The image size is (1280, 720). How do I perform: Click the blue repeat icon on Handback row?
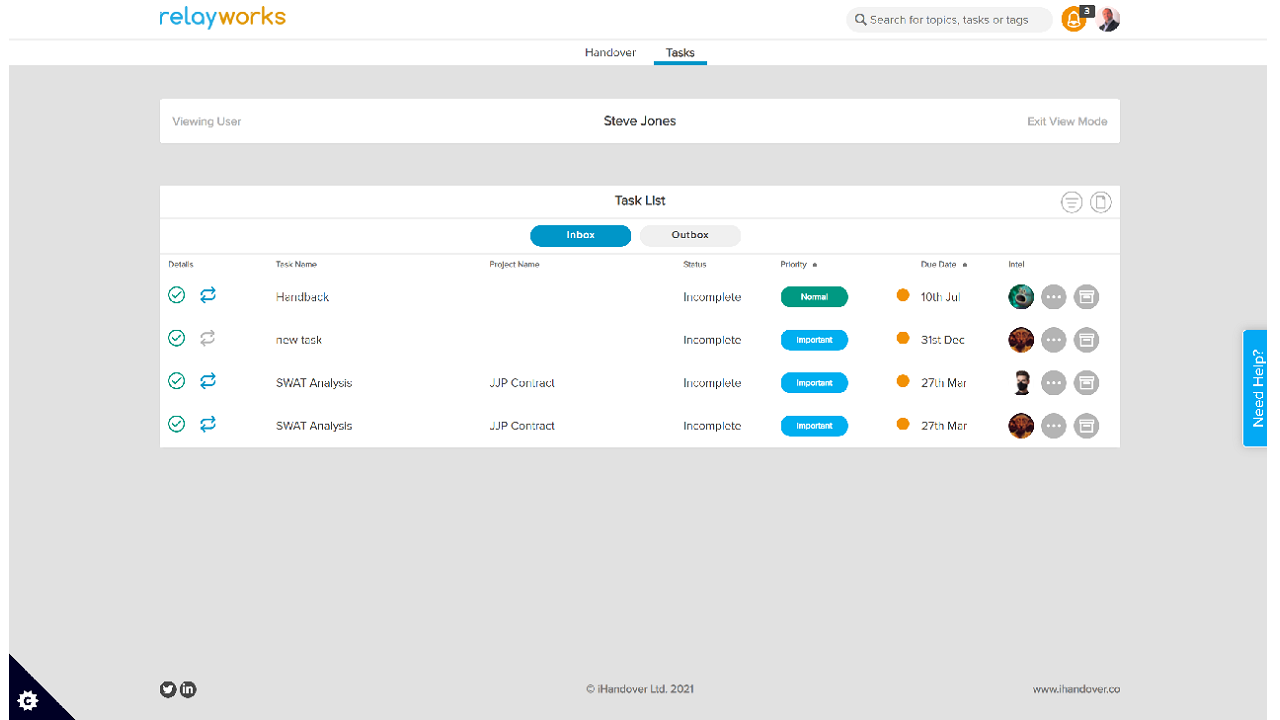[x=208, y=295]
